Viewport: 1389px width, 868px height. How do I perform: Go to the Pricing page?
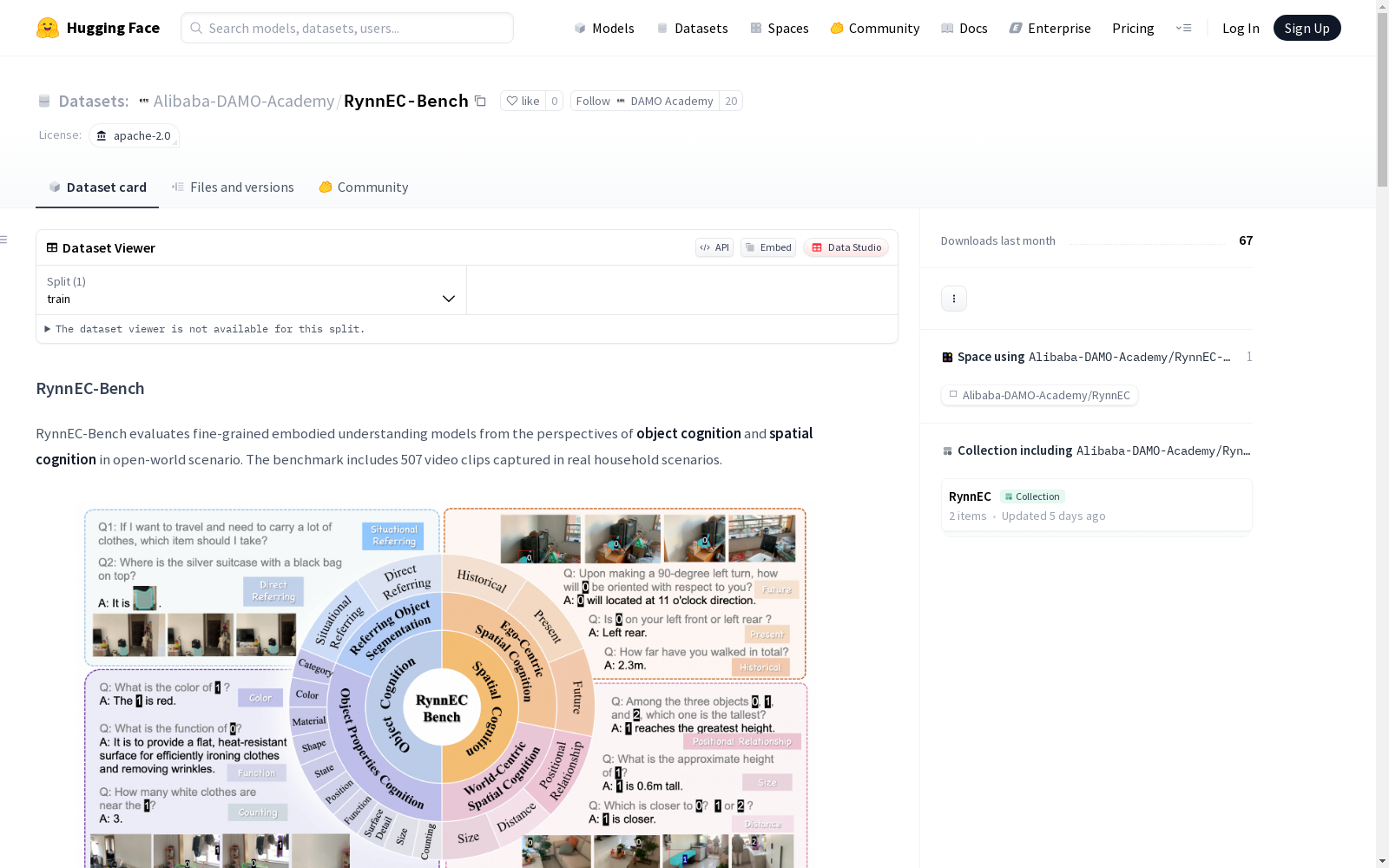1133,28
